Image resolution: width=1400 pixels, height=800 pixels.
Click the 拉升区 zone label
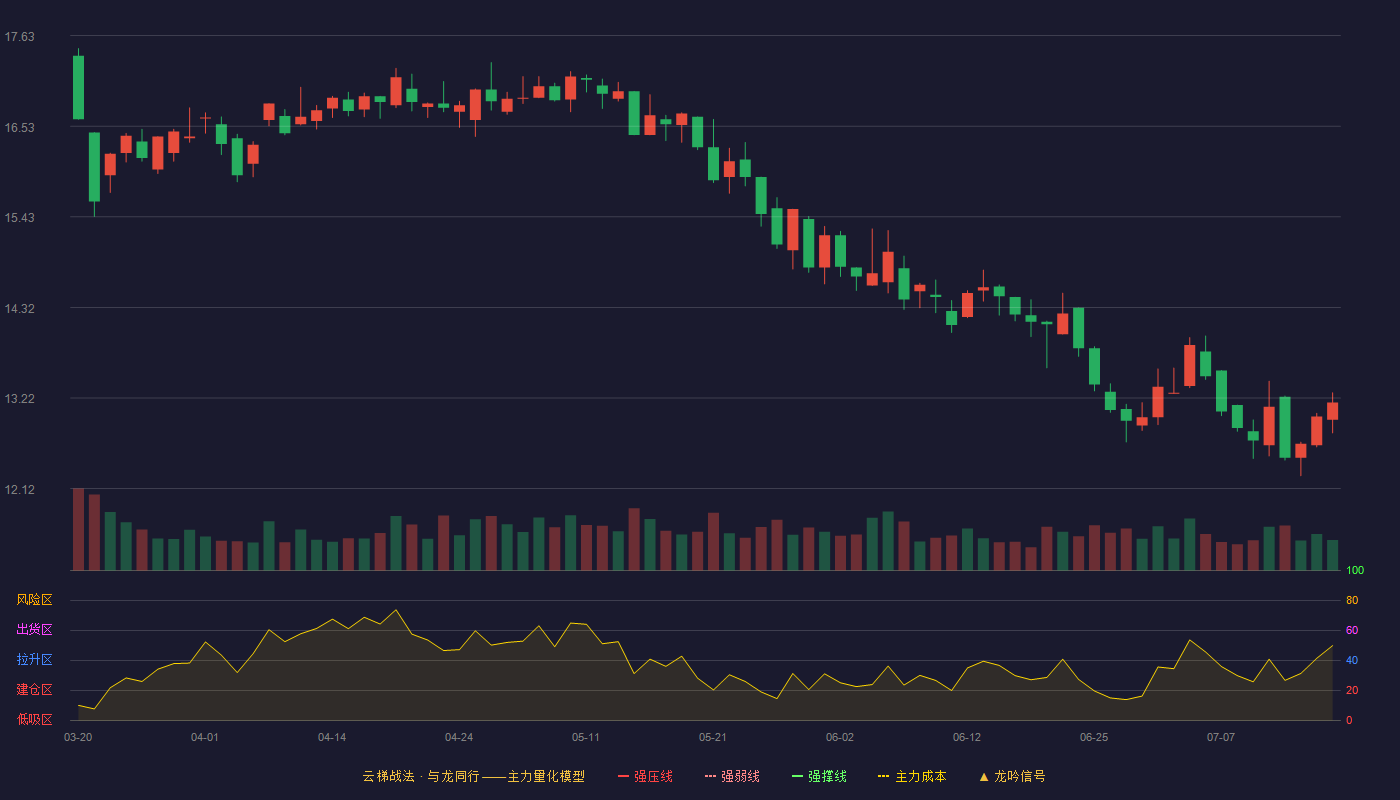(x=34, y=660)
